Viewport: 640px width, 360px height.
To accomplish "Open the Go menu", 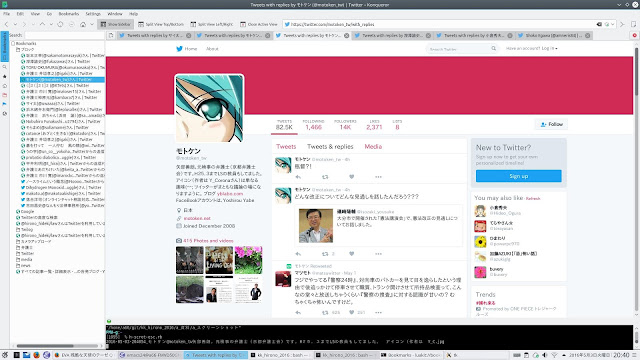I will coord(49,14).
